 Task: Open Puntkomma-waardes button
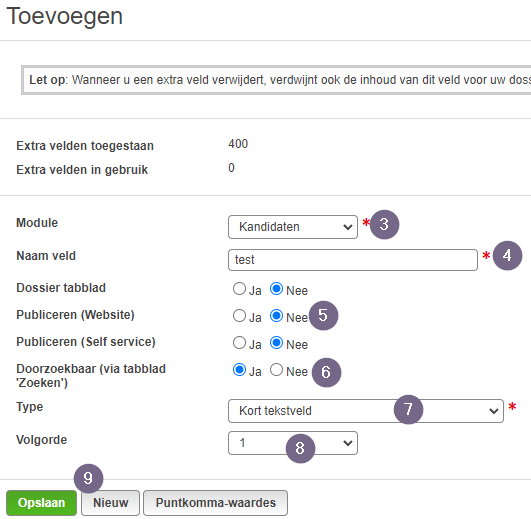[215, 503]
